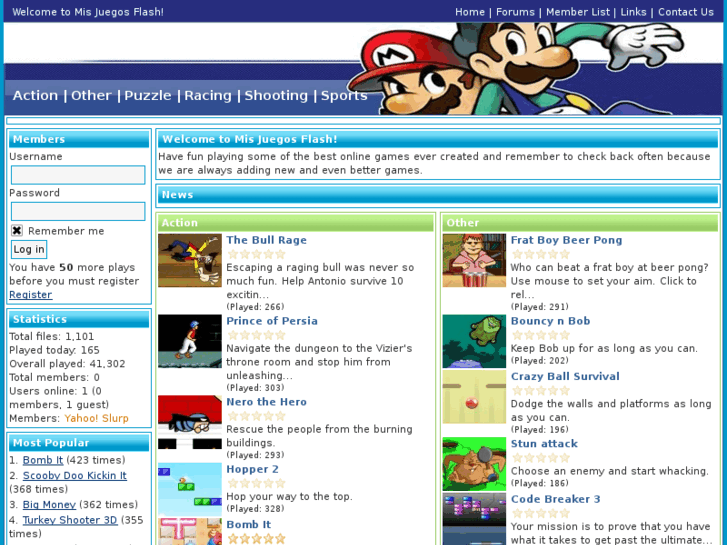727x545 pixels.
Task: Click the News panel header
Action: [x=438, y=195]
